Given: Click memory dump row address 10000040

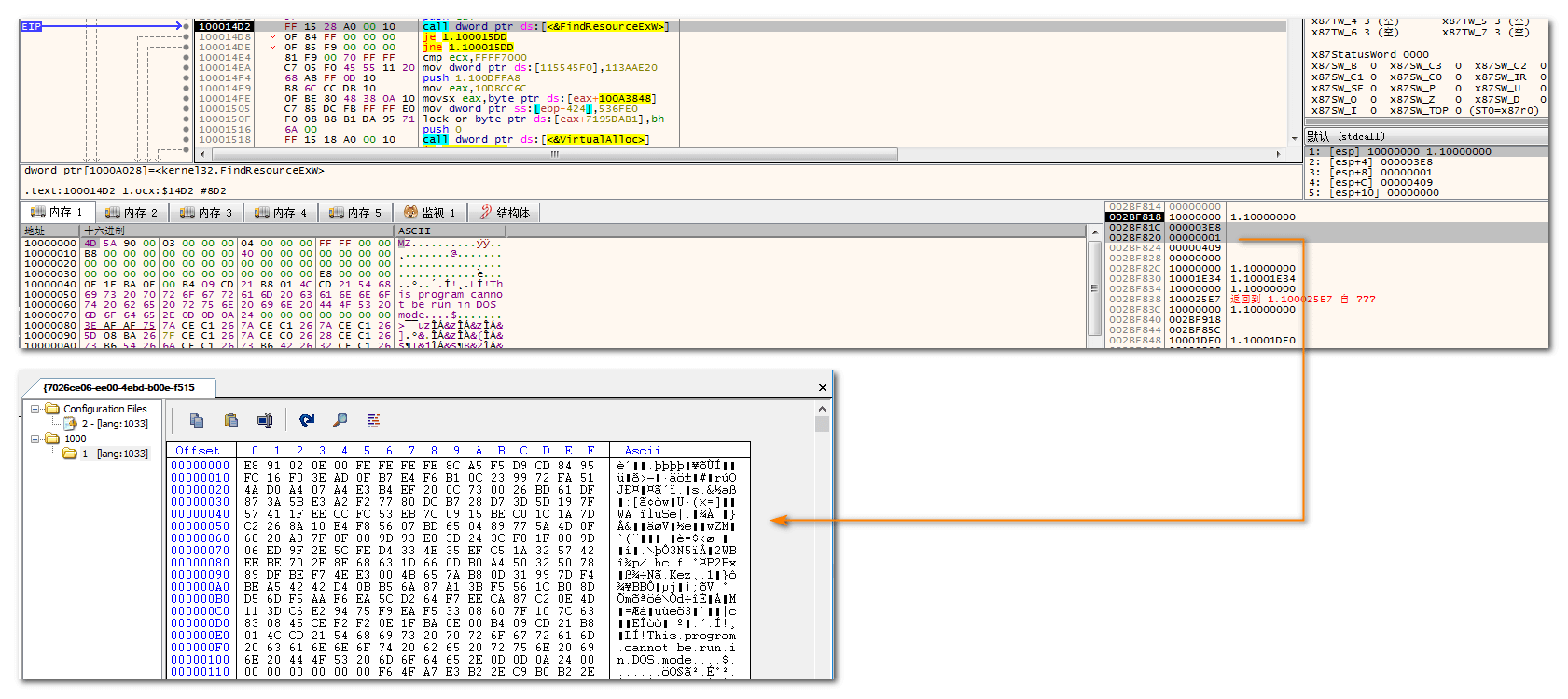Looking at the screenshot, I should tap(50, 284).
